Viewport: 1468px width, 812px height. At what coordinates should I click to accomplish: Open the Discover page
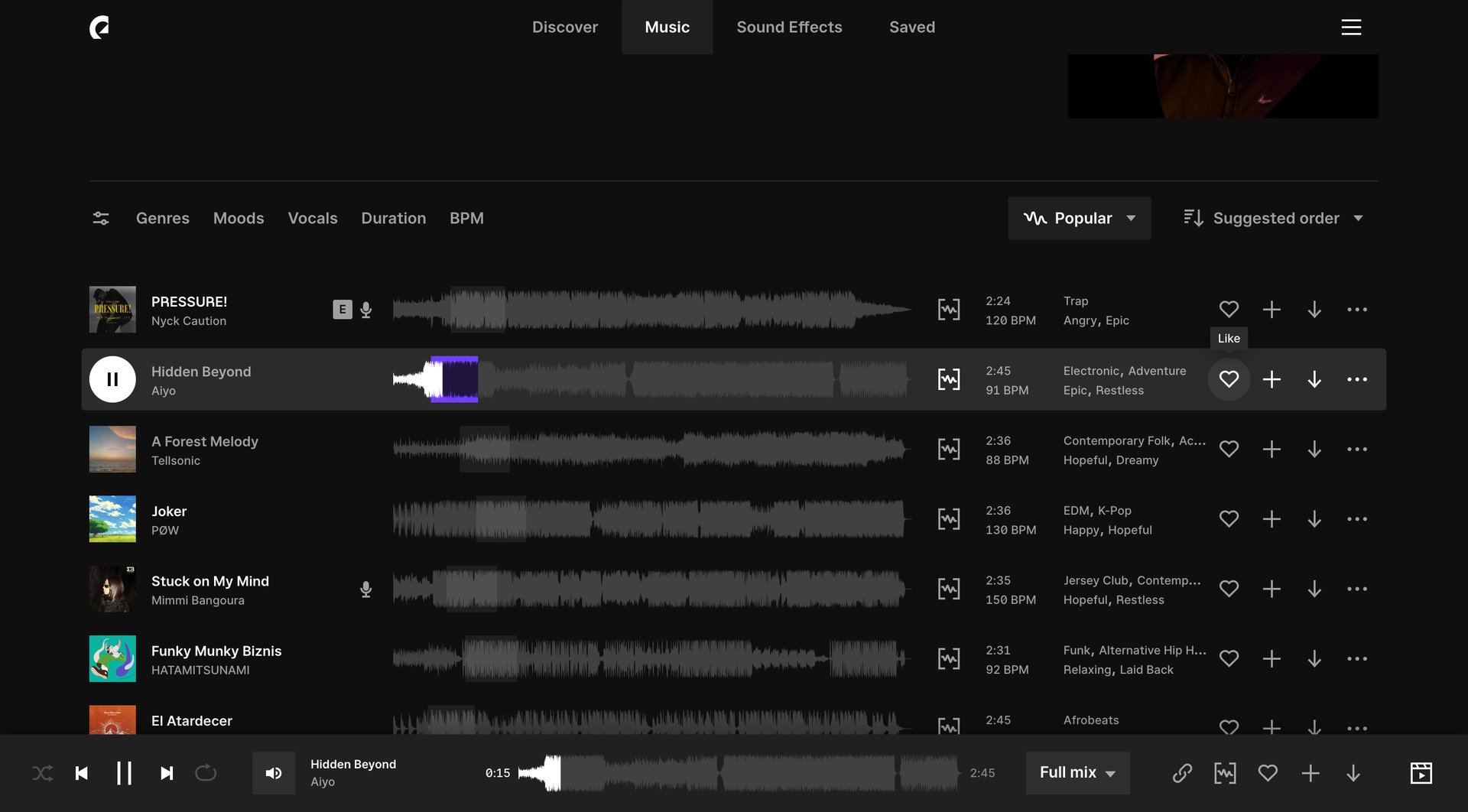[565, 27]
